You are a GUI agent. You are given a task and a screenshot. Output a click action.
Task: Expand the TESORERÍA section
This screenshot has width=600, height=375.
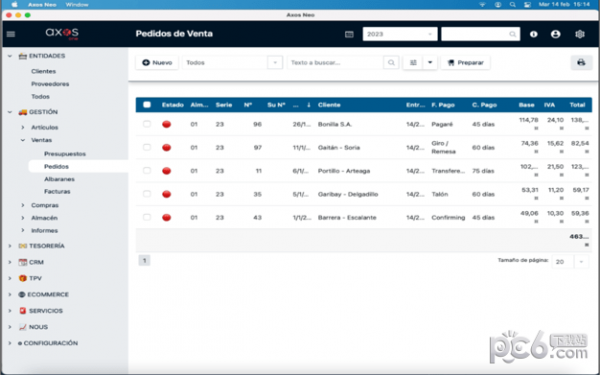[47, 246]
